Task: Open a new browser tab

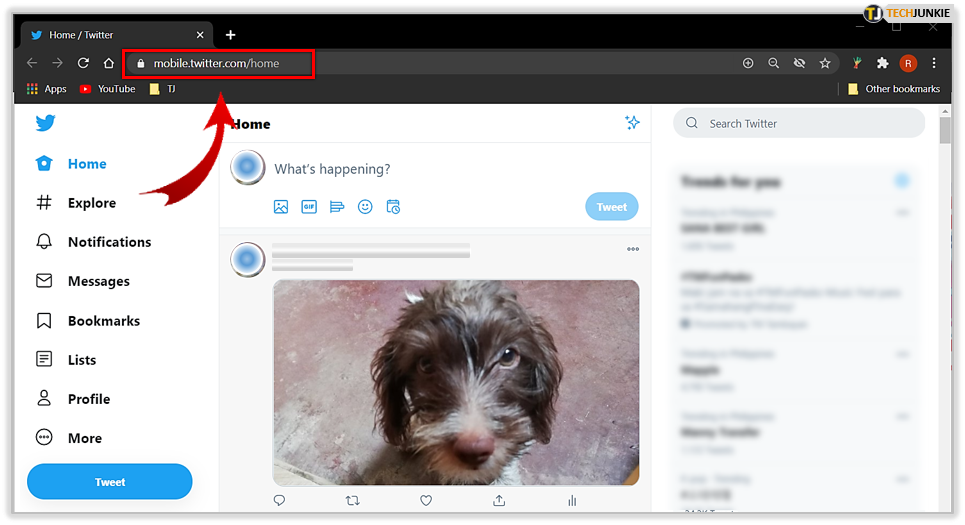Action: point(230,35)
